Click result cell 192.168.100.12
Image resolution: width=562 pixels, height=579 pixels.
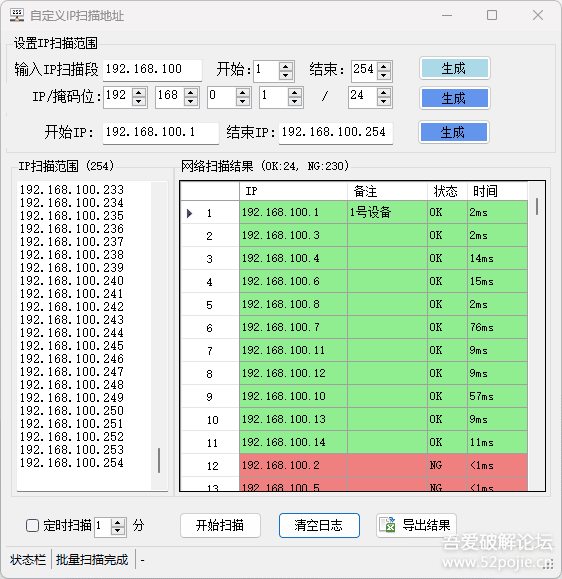[x=293, y=373]
